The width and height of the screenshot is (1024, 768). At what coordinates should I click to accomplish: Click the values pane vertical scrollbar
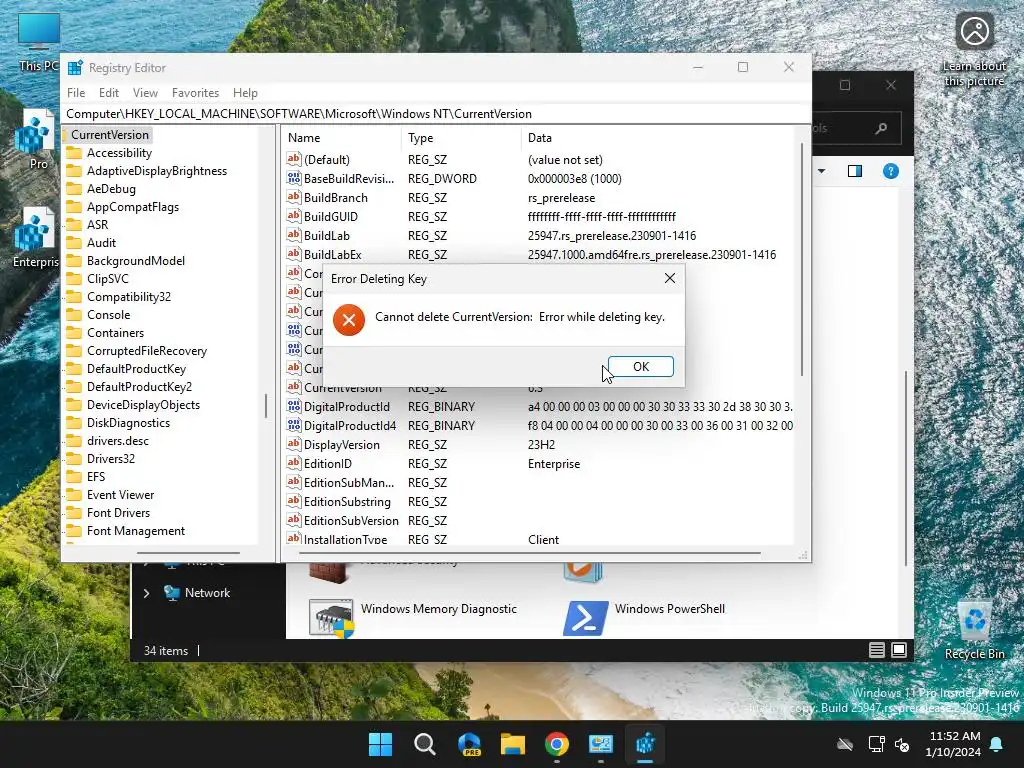coord(802,261)
